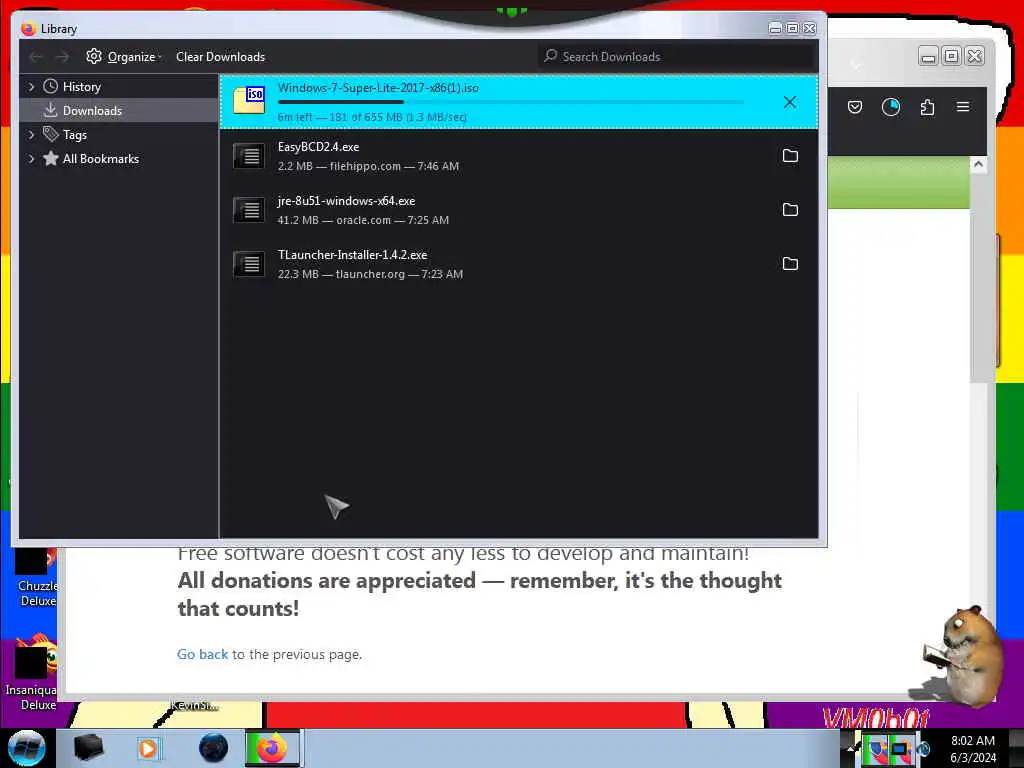Screen dimensions: 1024x768
Task: Select the EasyBCD2.4.exe download entry
Action: pyautogui.click(x=519, y=156)
